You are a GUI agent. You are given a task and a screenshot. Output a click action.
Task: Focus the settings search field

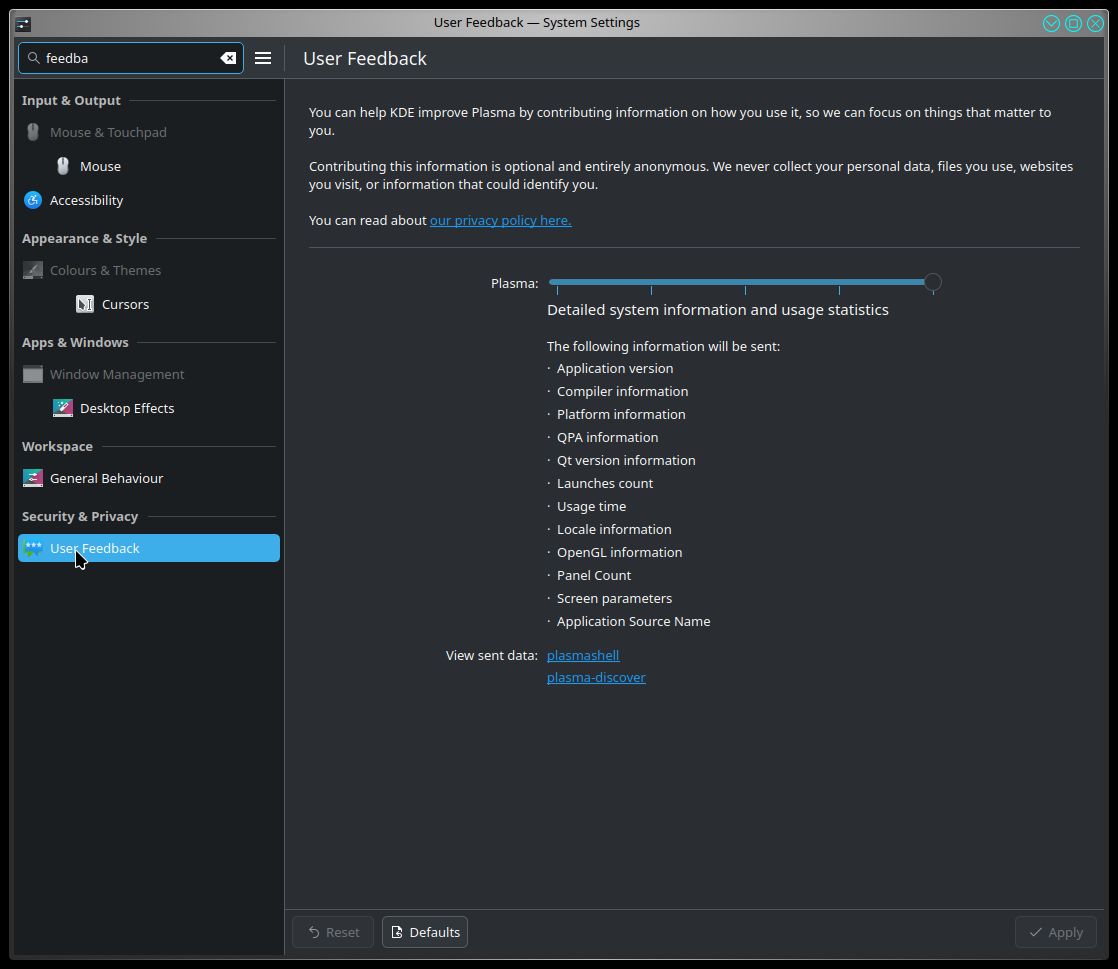pos(130,58)
